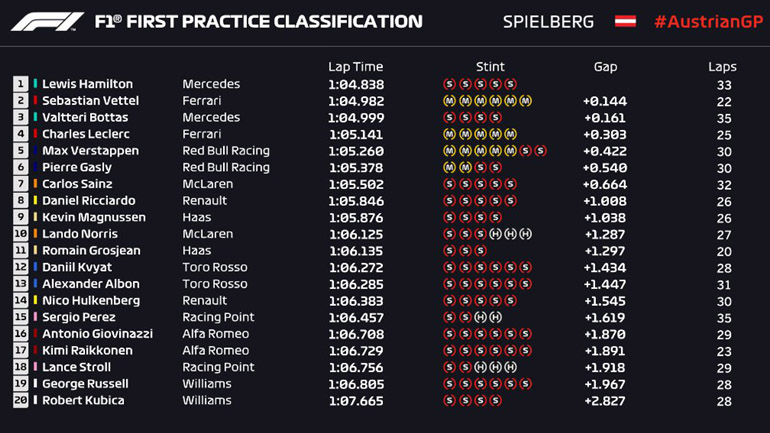
Task: Click the Gap column header
Action: tap(605, 67)
